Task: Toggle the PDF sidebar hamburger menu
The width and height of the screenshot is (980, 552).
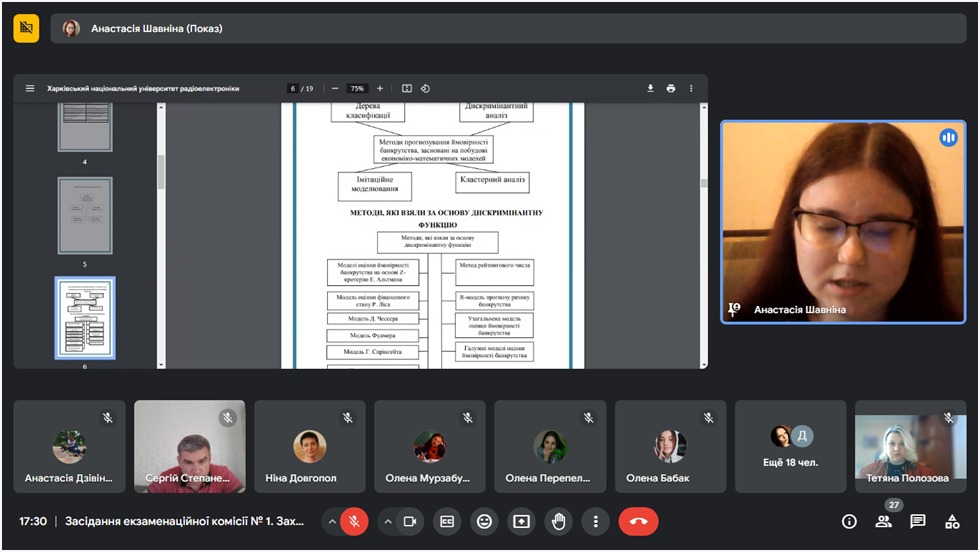Action: (30, 88)
